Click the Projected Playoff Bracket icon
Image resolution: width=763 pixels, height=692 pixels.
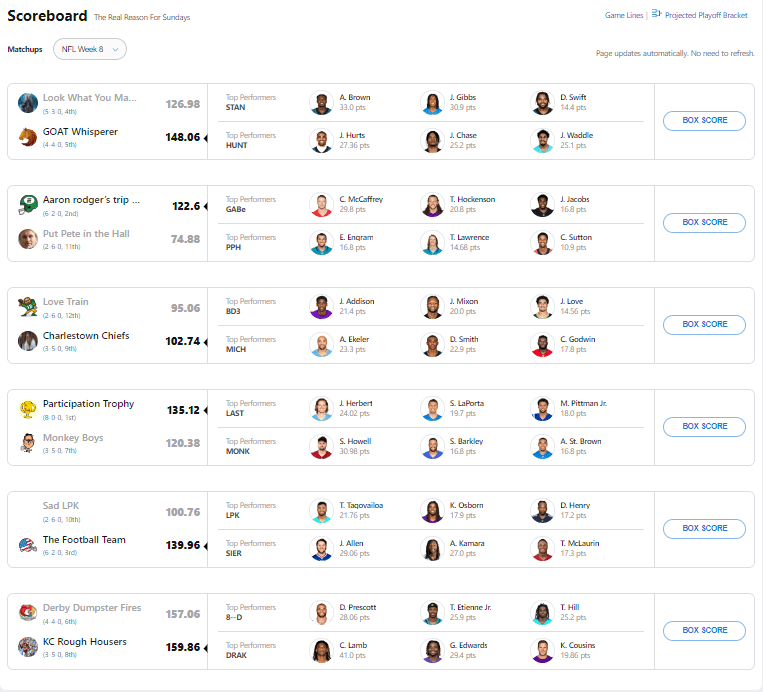coord(657,15)
